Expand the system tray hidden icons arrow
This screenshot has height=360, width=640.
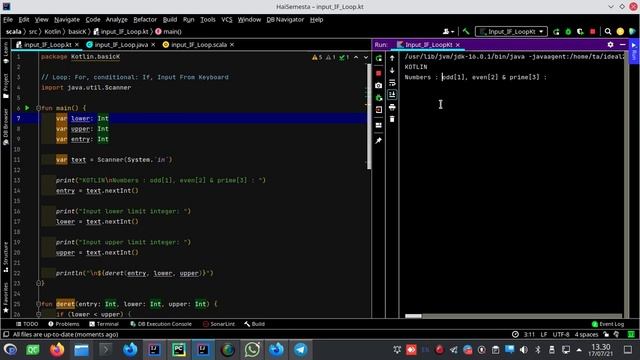tap(579, 350)
